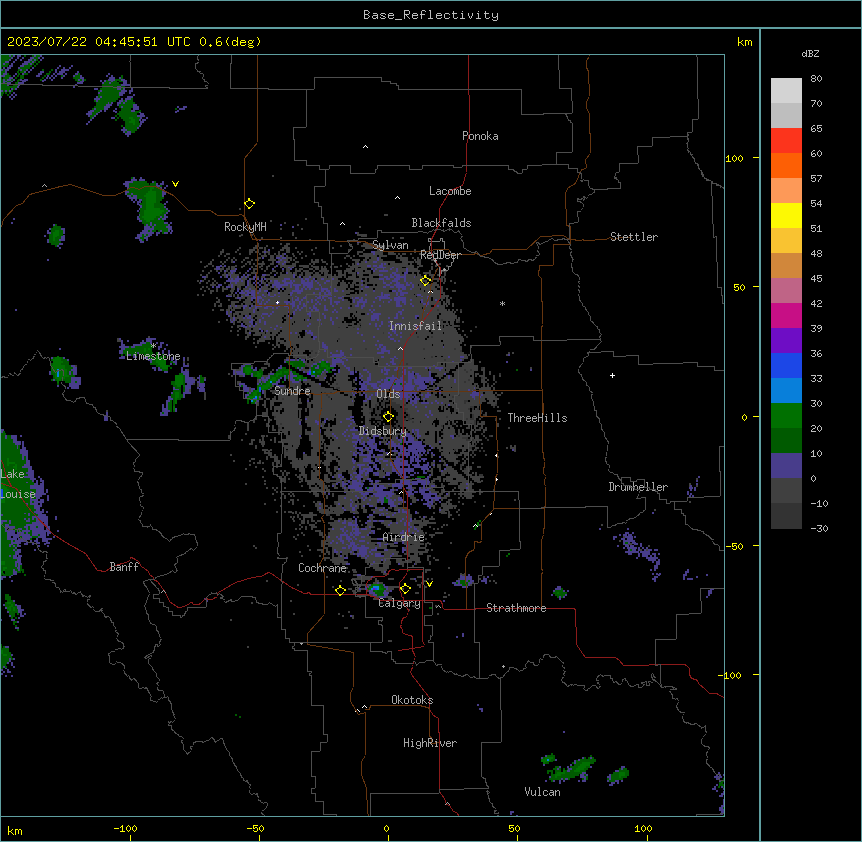Image resolution: width=862 pixels, height=842 pixels.
Task: Click the white caret marker west of Blackfalds
Action: click(342, 224)
